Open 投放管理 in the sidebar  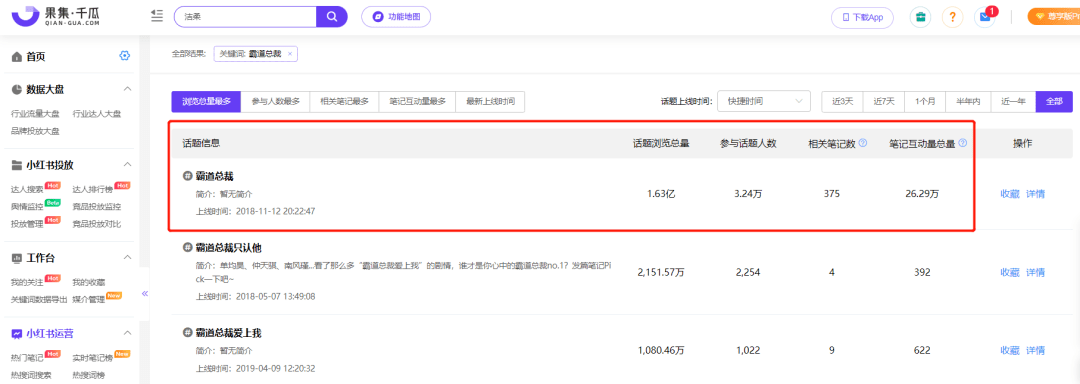[28, 223]
